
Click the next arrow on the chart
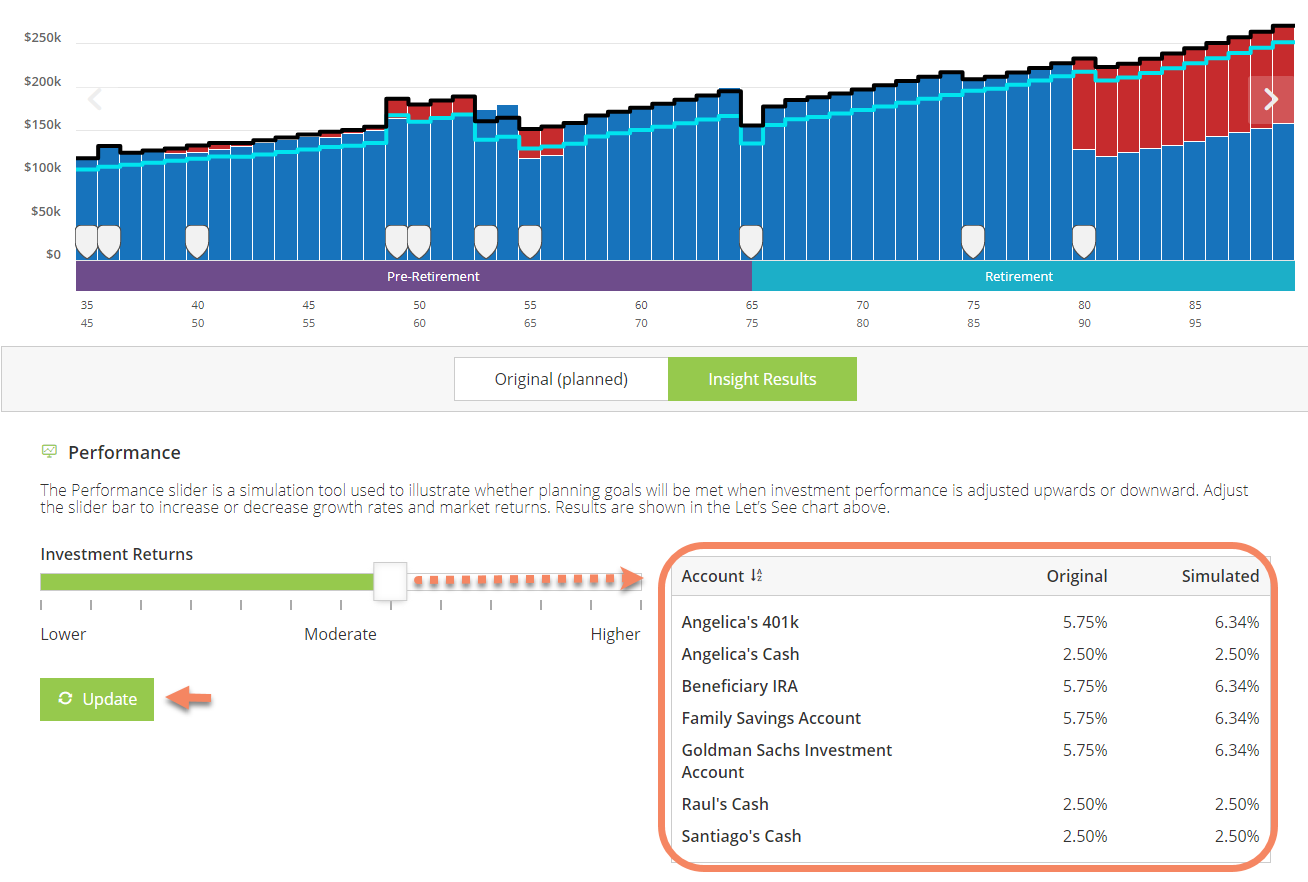click(x=1271, y=100)
